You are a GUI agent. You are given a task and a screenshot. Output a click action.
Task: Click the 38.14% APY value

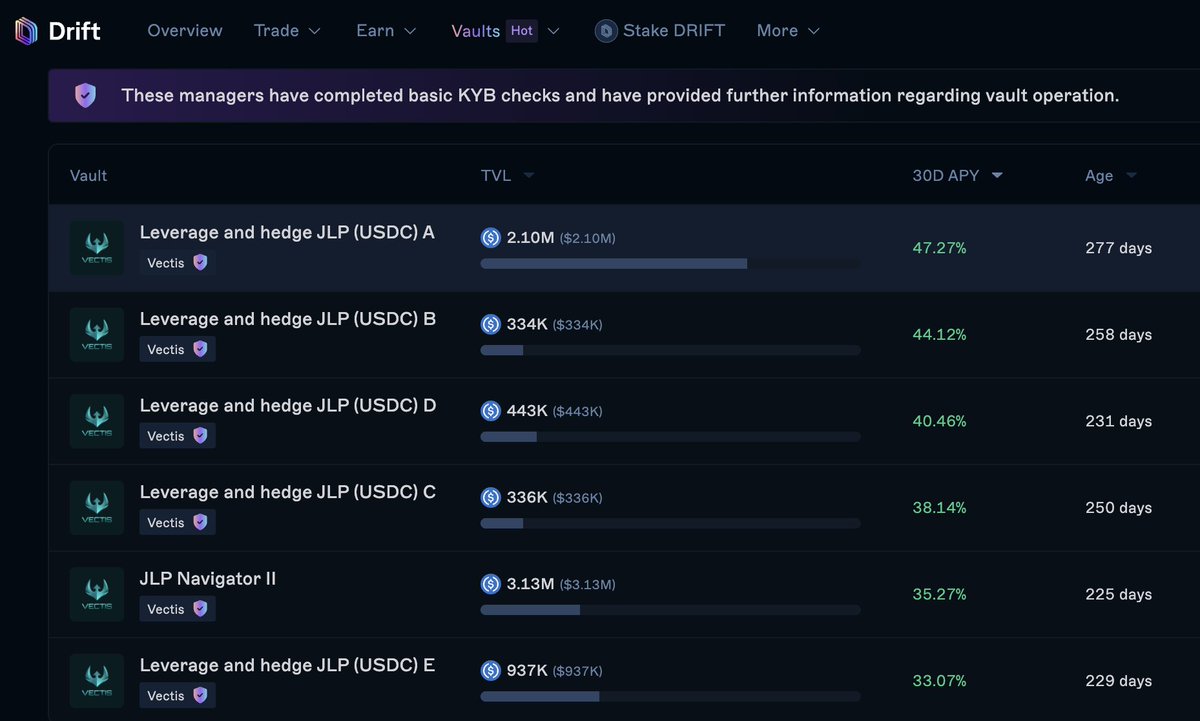[940, 508]
